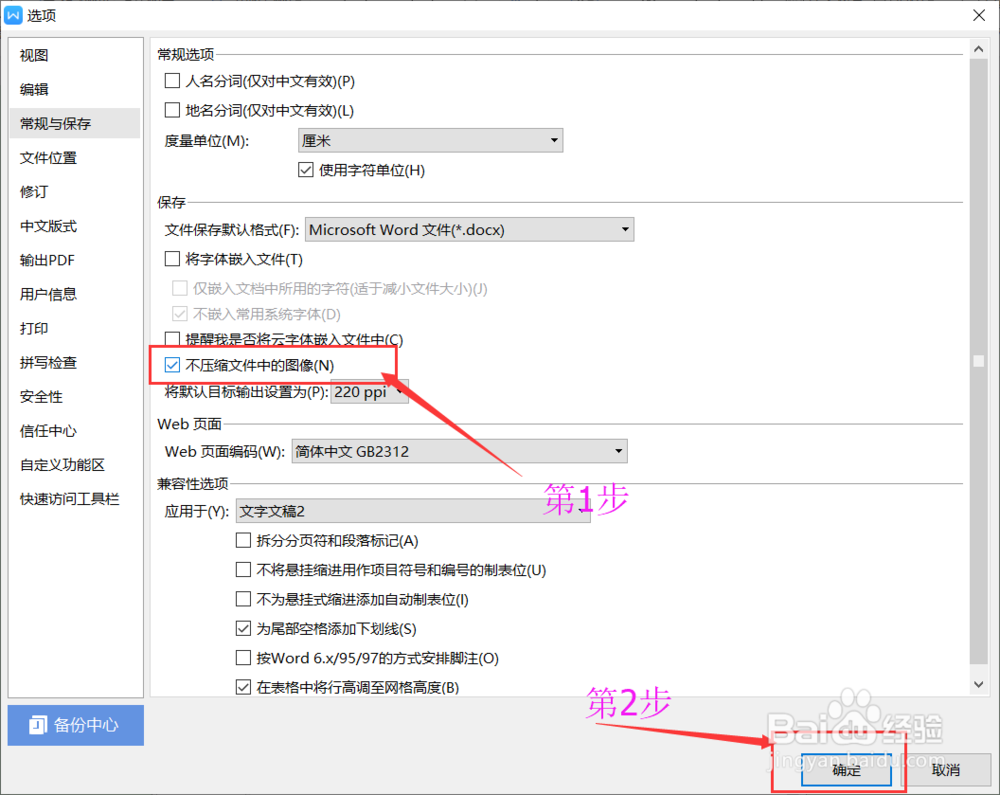Image resolution: width=1000 pixels, height=795 pixels.
Task: Open 应用于 dropdown showing 文字文稿2
Action: click(x=413, y=511)
